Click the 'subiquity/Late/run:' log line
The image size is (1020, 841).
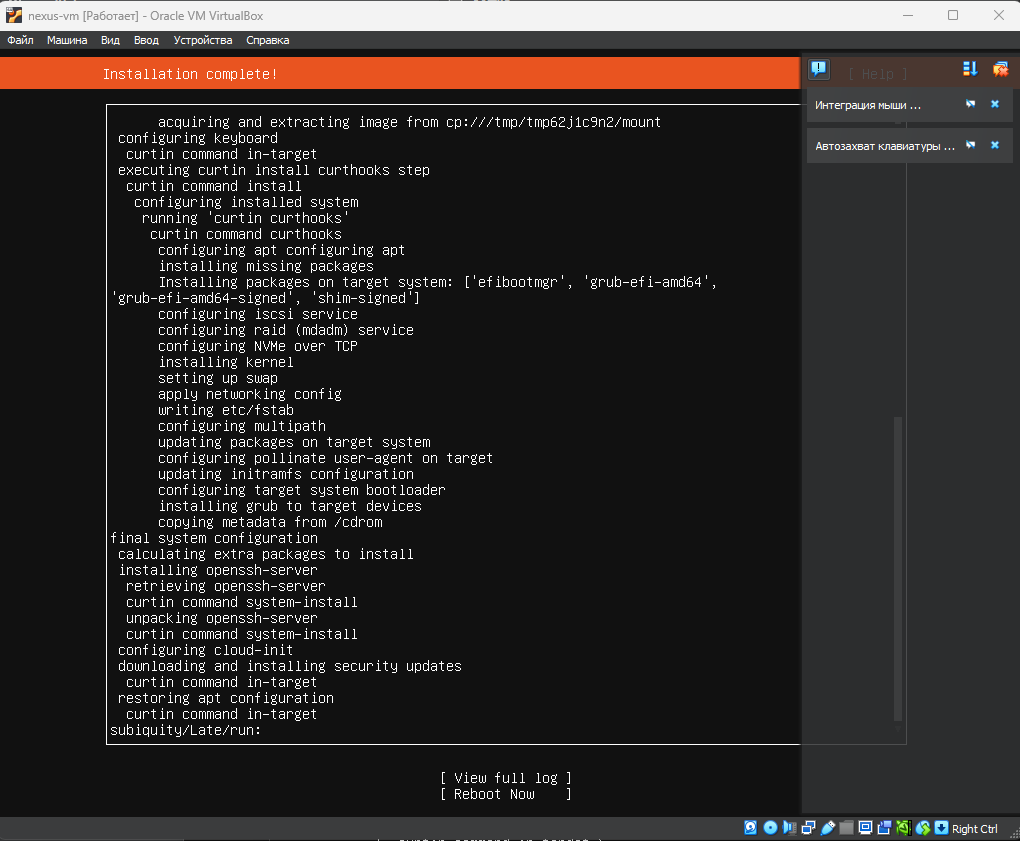point(185,730)
